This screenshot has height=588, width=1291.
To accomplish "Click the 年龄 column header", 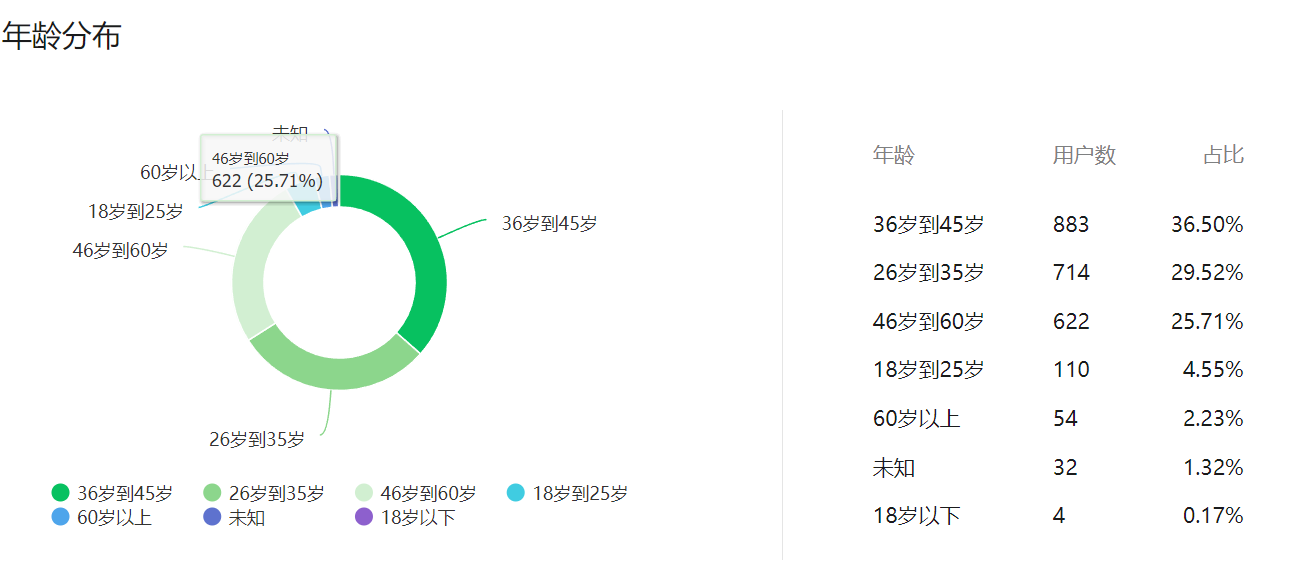I will coord(893,155).
